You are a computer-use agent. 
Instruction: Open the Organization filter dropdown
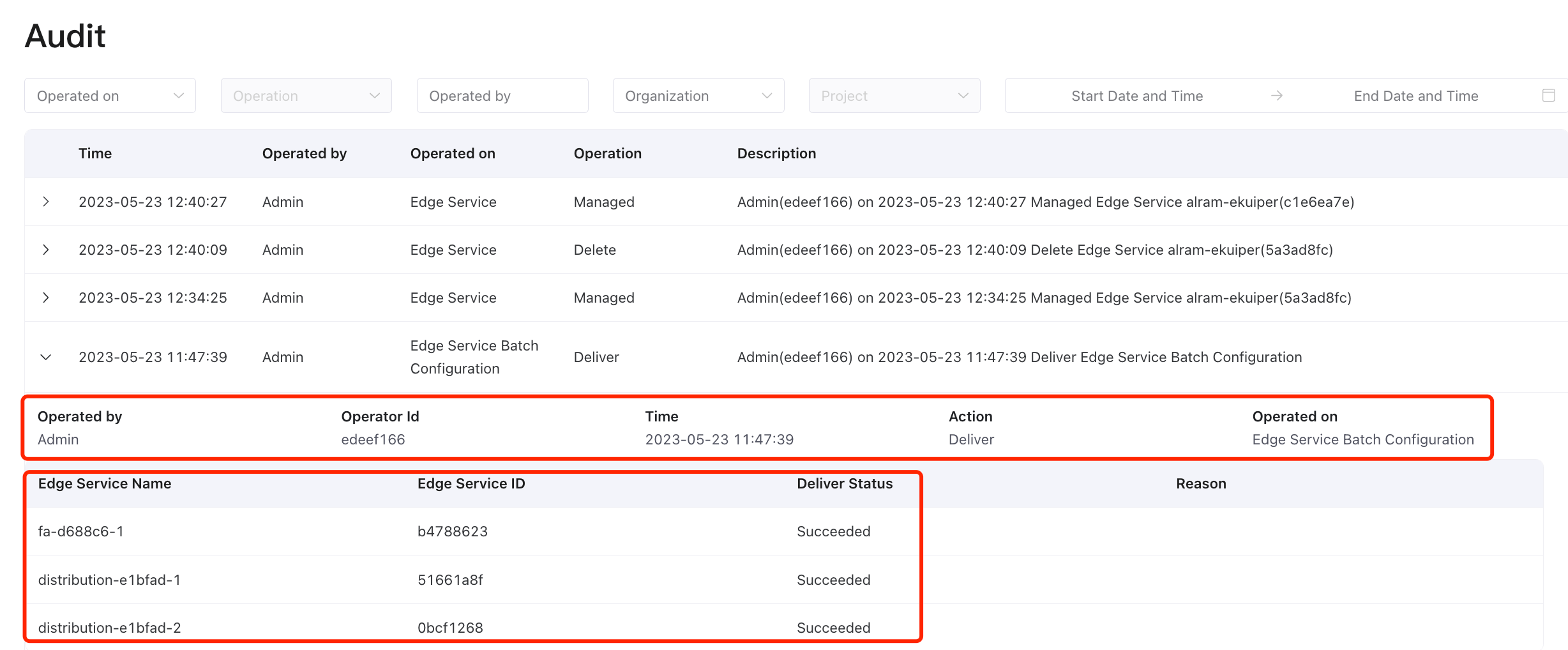tap(698, 96)
